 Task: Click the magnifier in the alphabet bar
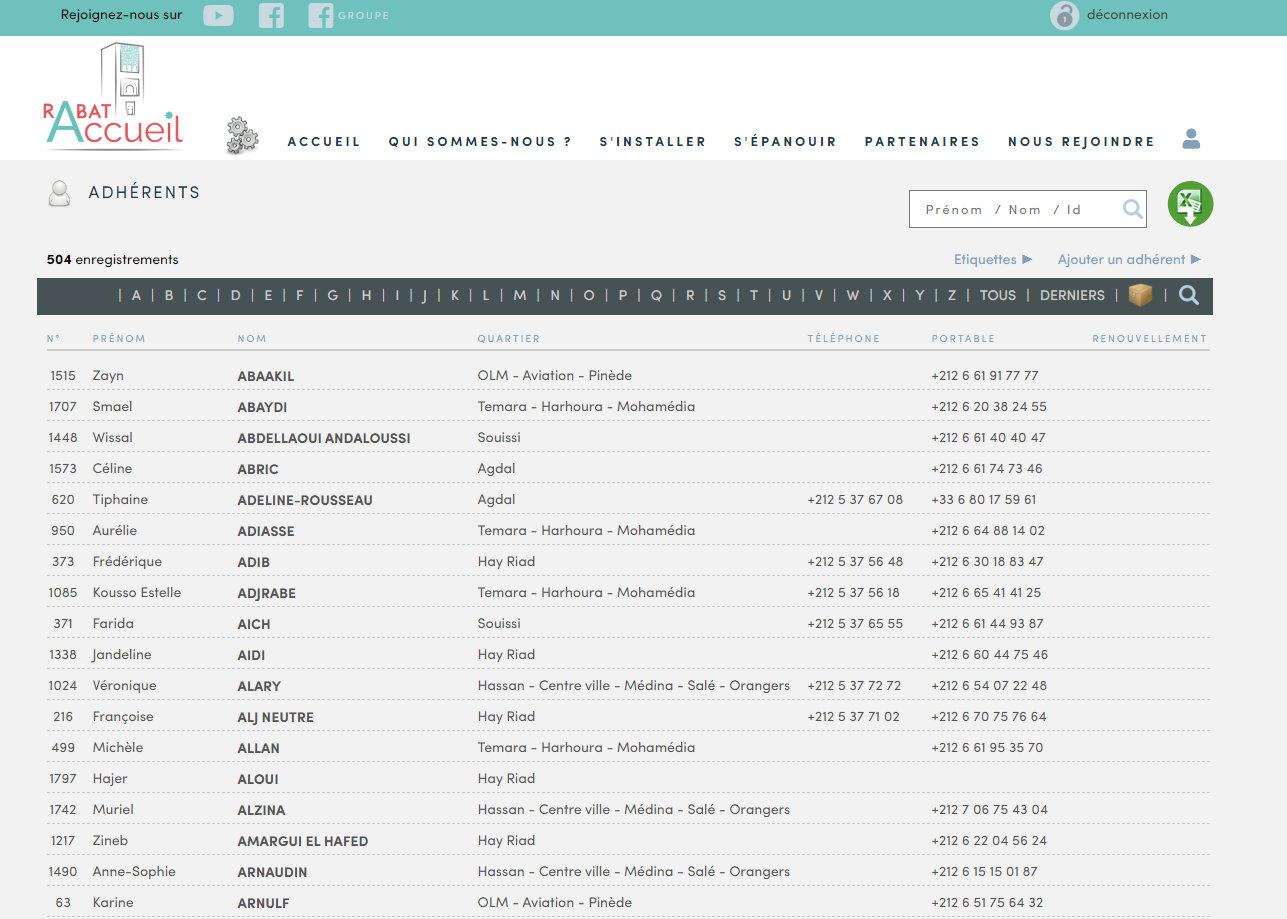(1188, 295)
